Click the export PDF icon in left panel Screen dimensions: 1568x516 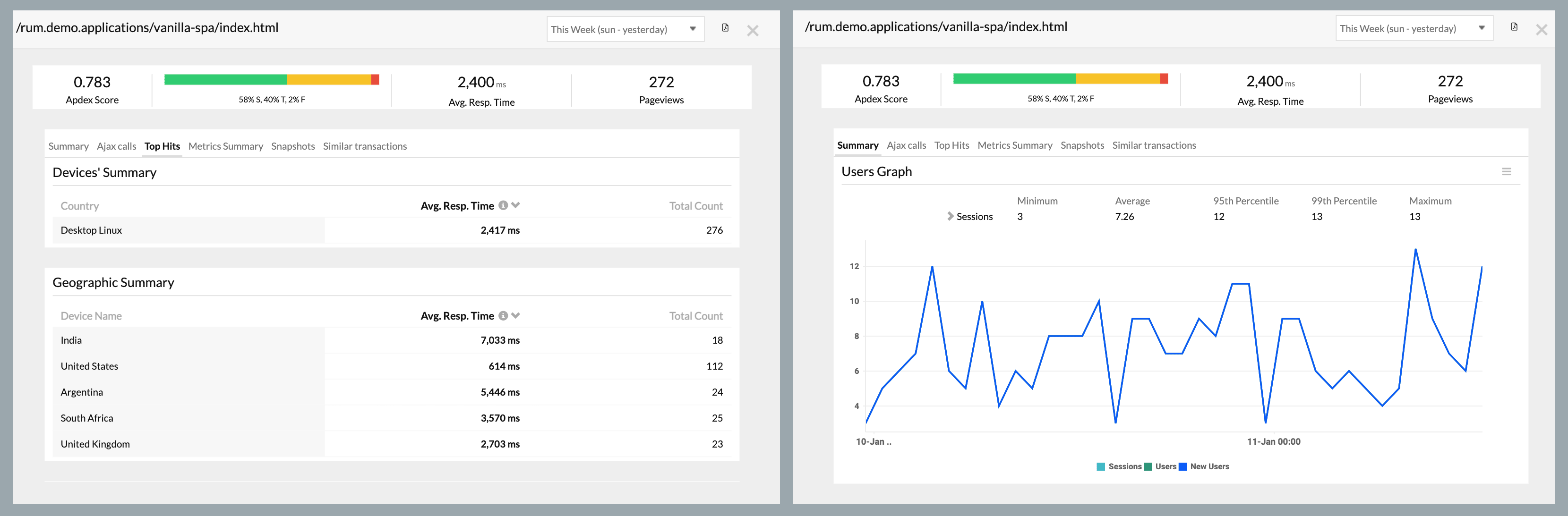(725, 28)
